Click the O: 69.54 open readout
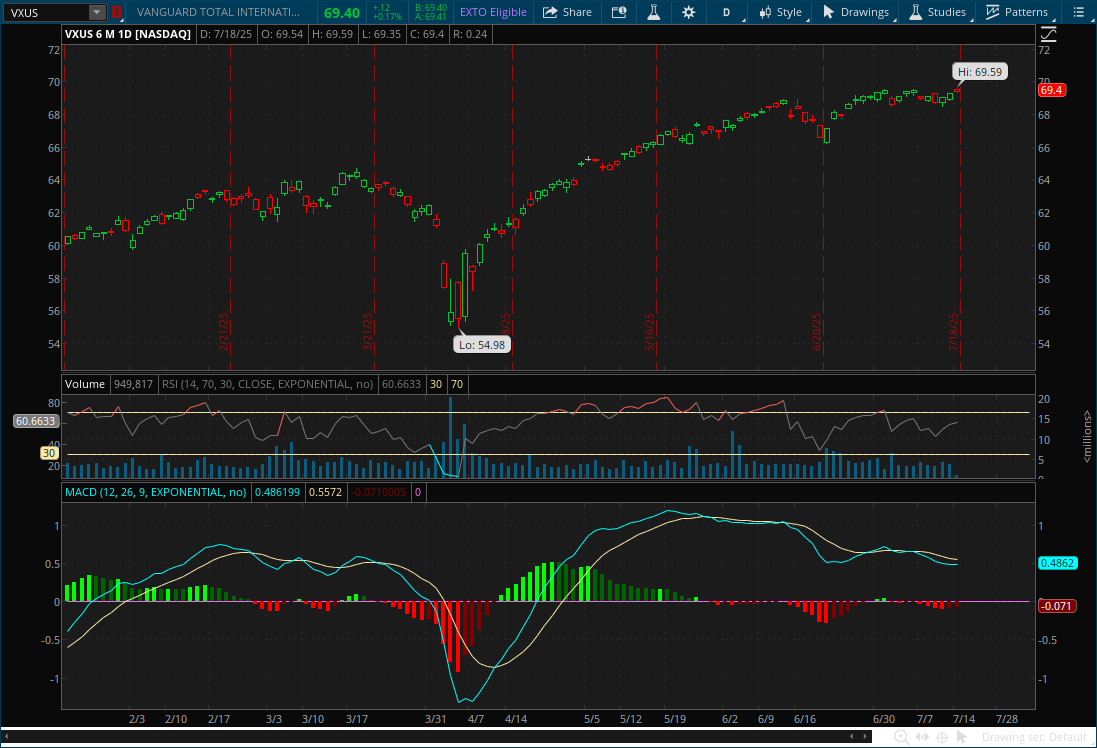 [x=282, y=34]
